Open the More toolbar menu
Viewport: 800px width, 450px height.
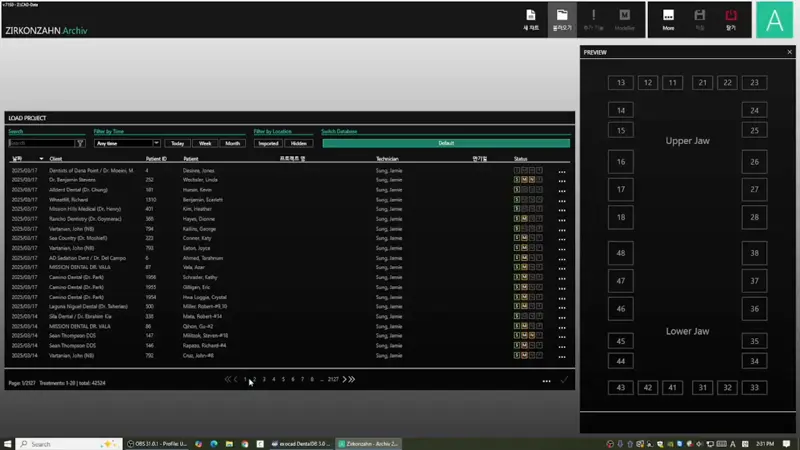pyautogui.click(x=668, y=19)
